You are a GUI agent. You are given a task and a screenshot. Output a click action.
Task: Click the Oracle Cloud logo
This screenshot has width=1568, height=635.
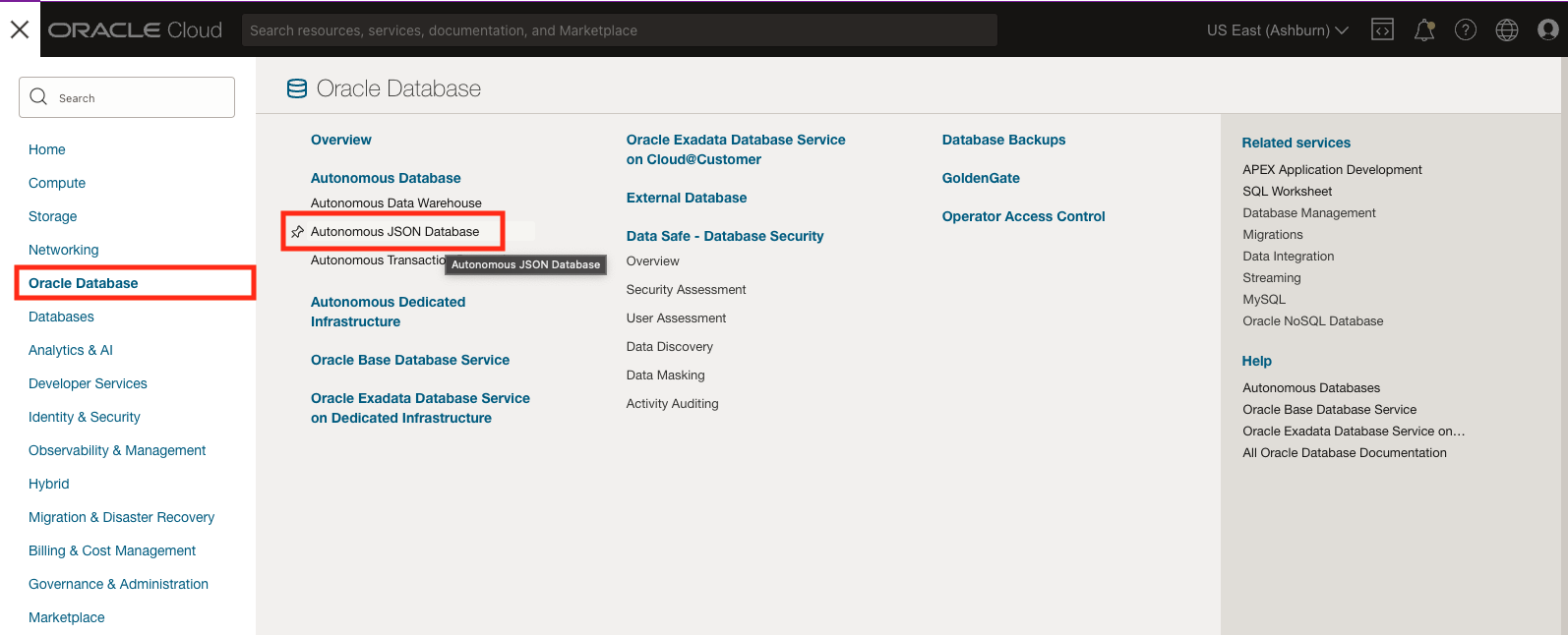136,30
